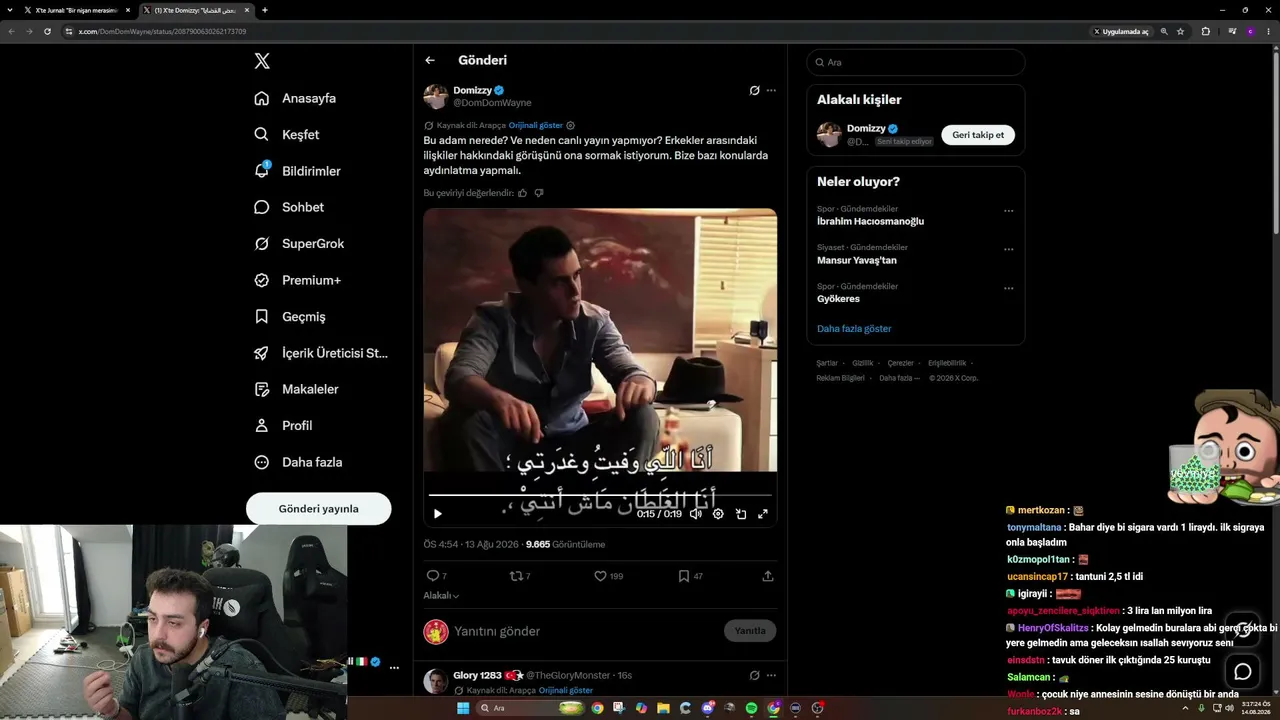Open Geçmiş bookmarks item
The height and width of the screenshot is (720, 1280).
tap(290, 316)
